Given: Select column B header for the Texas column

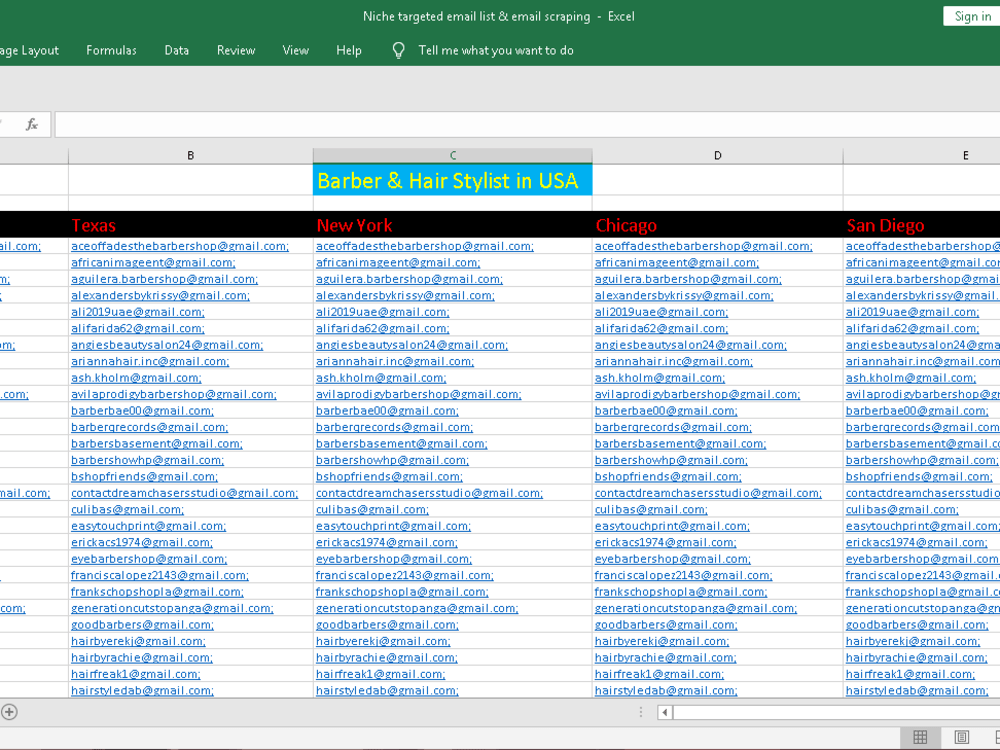Looking at the screenshot, I should coord(190,155).
